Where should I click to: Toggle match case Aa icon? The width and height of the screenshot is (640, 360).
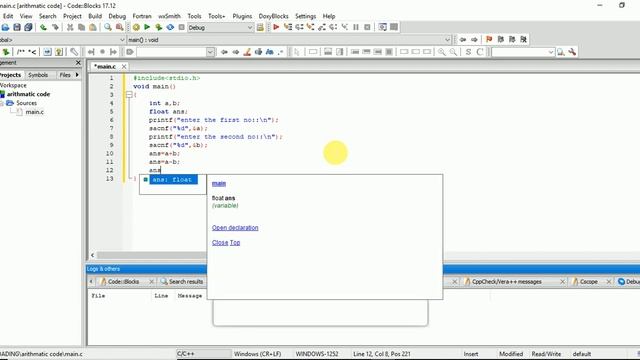click(x=269, y=52)
